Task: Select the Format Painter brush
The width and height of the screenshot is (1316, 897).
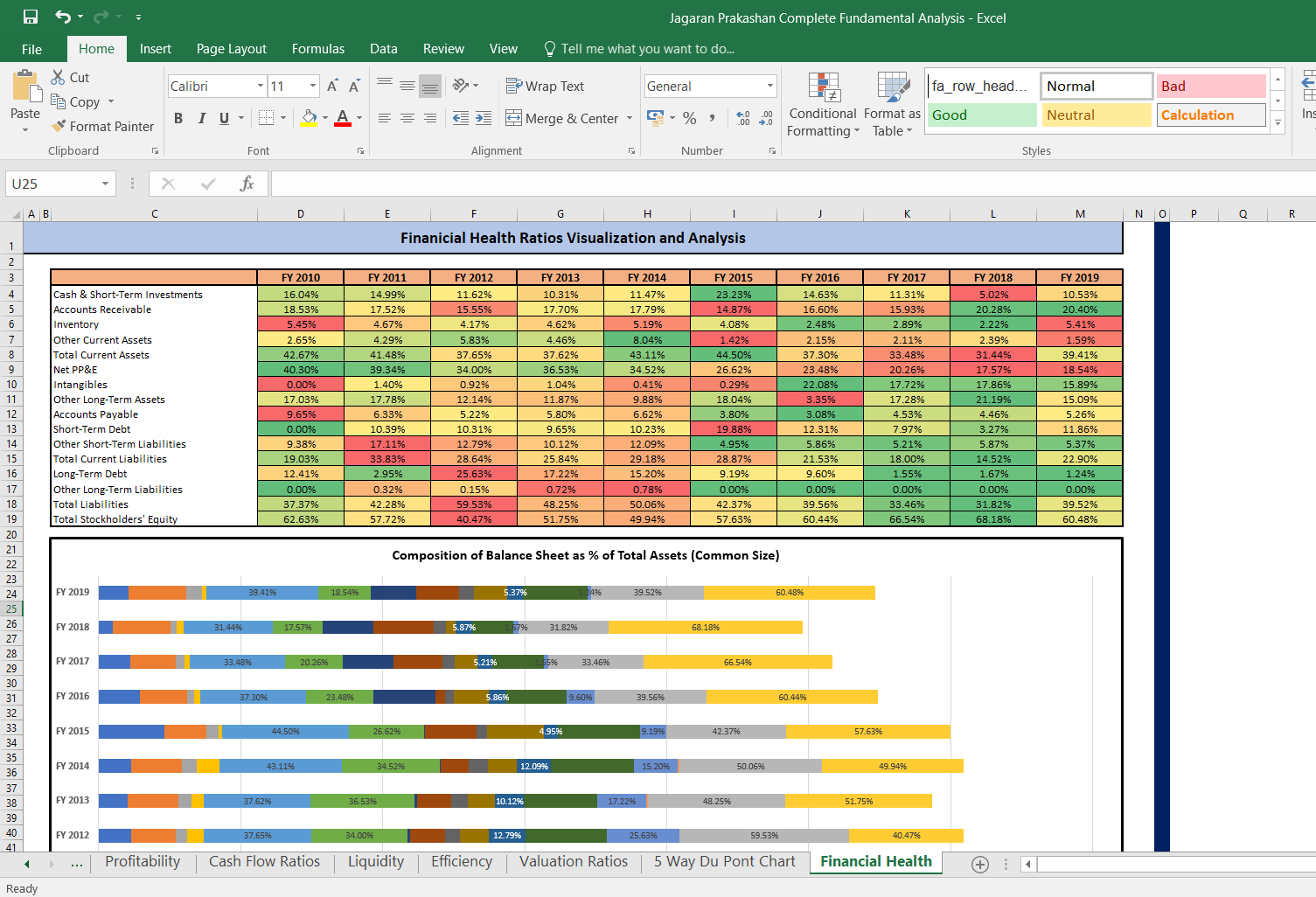Action: [102, 126]
